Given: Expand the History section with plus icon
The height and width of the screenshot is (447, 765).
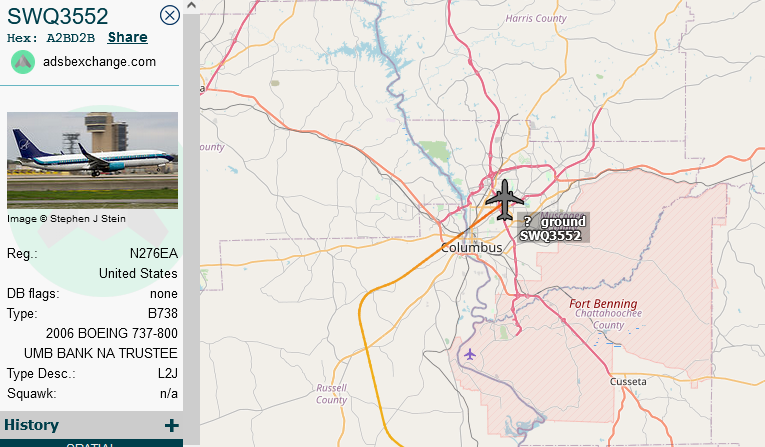Looking at the screenshot, I should [171, 426].
